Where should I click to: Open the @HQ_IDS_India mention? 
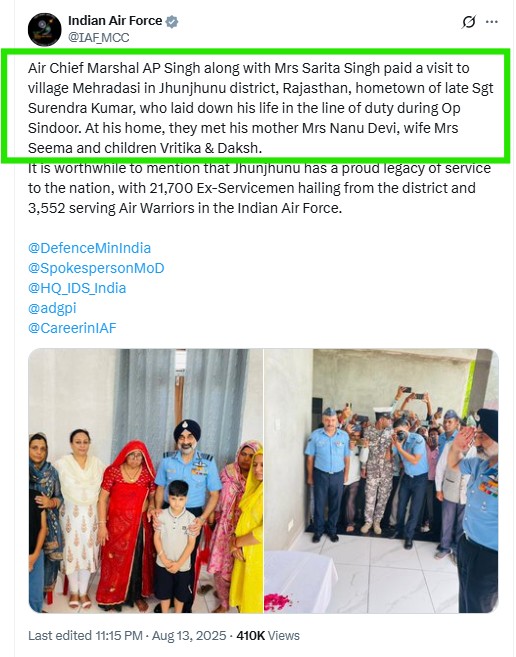[77, 288]
